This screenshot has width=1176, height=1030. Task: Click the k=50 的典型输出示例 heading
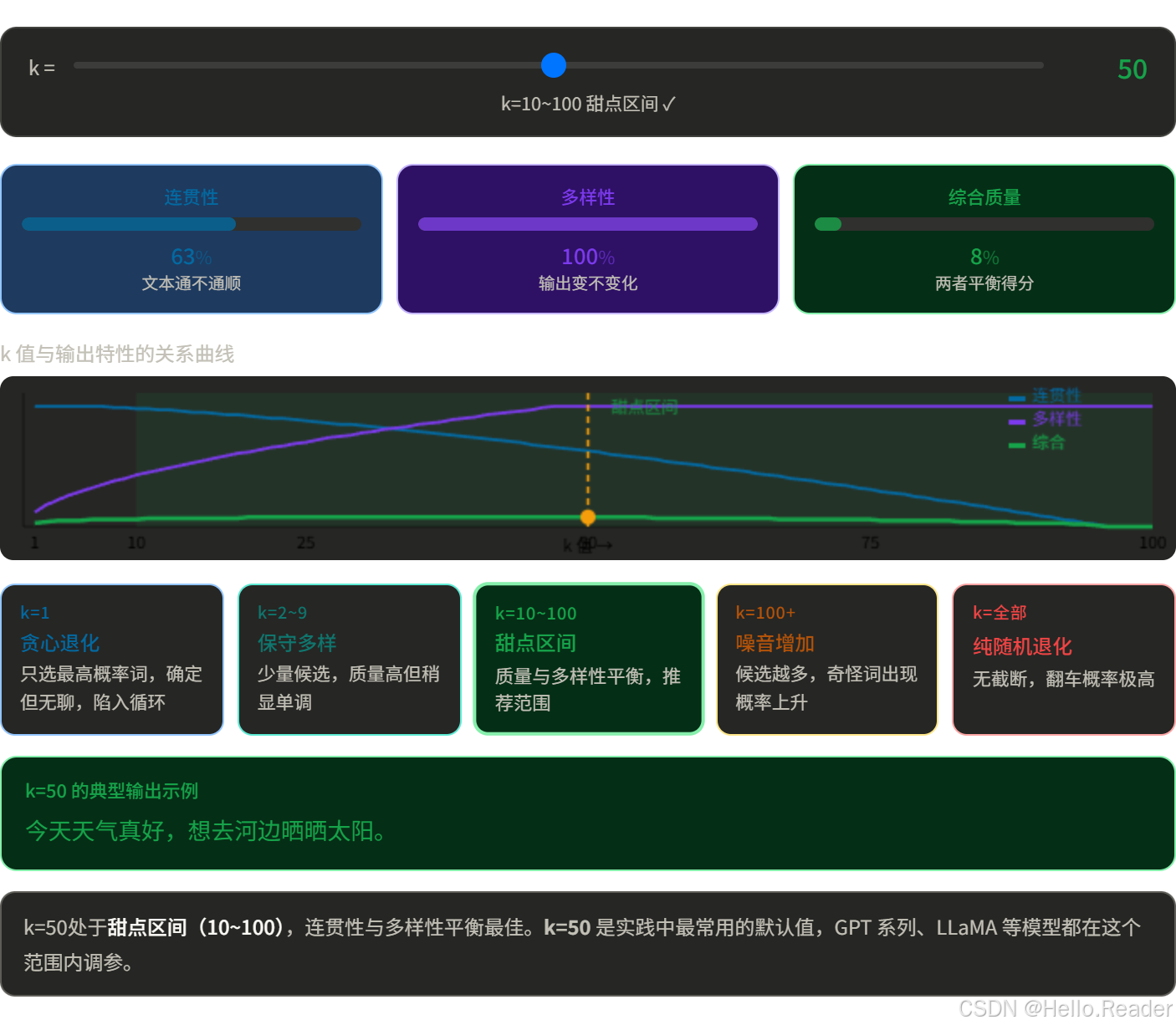pos(111,791)
